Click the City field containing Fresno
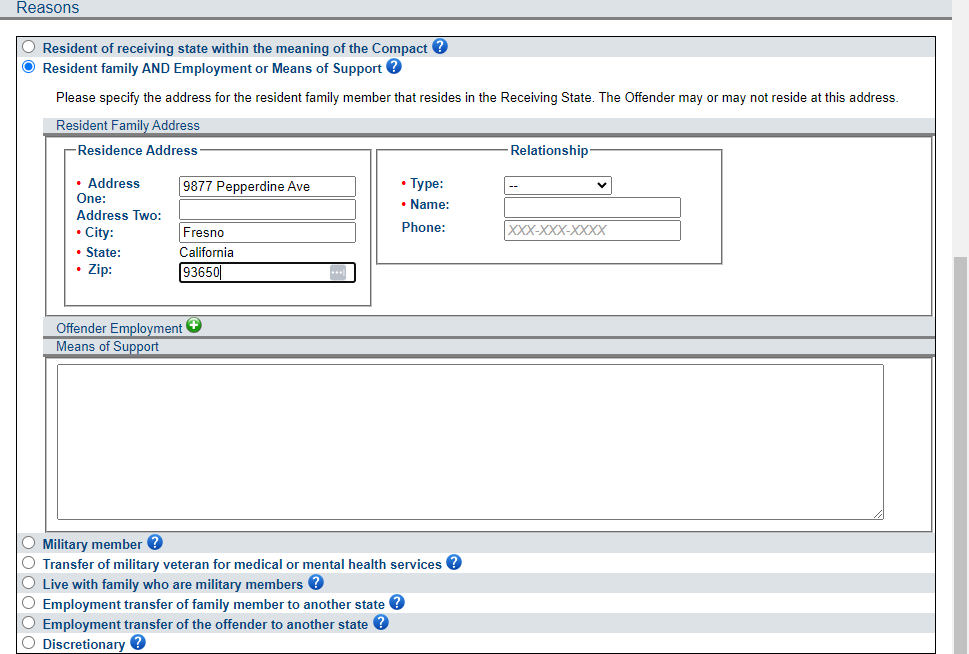969x654 pixels. (x=268, y=232)
